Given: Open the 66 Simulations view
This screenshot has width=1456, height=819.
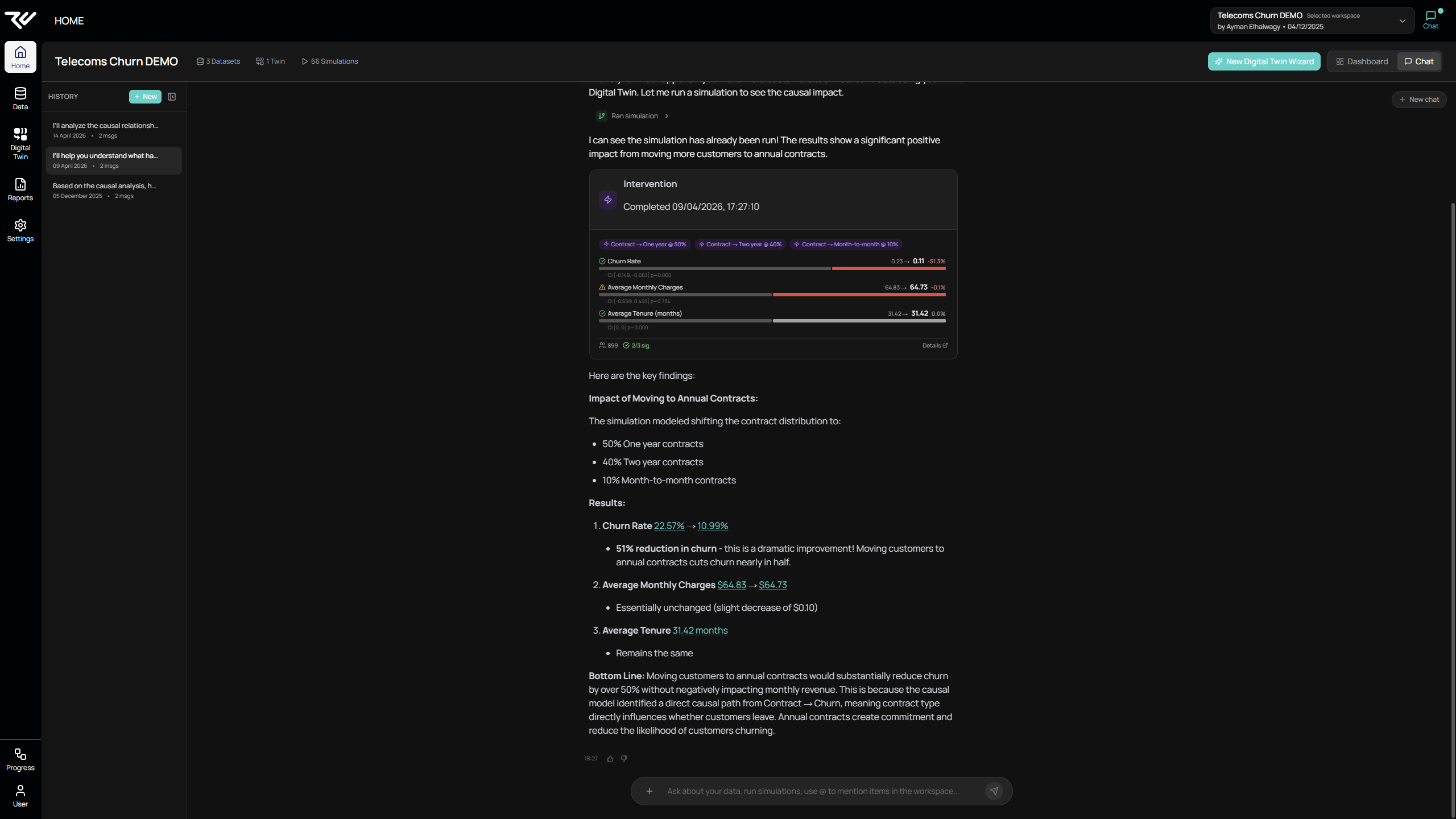Looking at the screenshot, I should (329, 61).
